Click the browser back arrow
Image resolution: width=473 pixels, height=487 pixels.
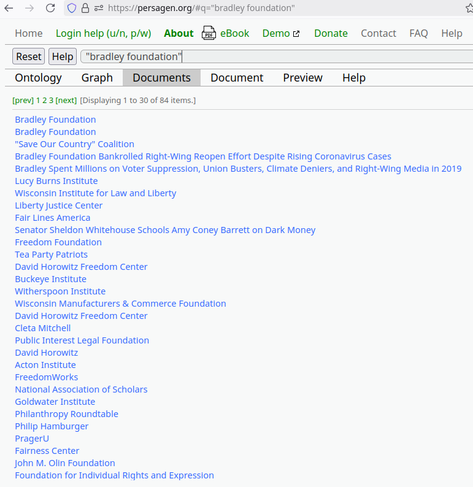point(9,8)
